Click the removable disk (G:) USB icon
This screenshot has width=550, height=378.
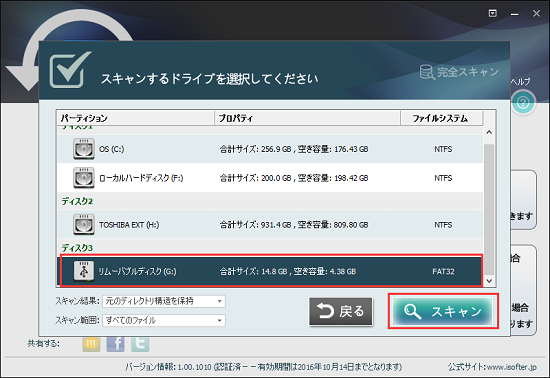83,271
